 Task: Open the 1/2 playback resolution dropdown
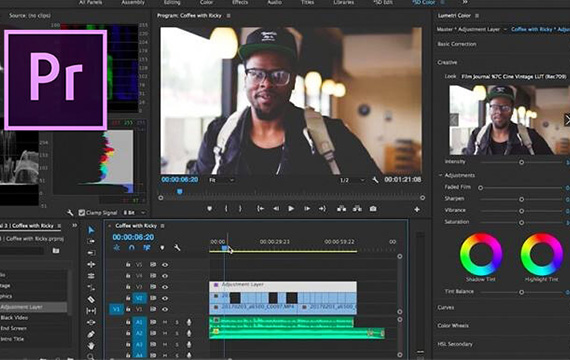[352, 180]
